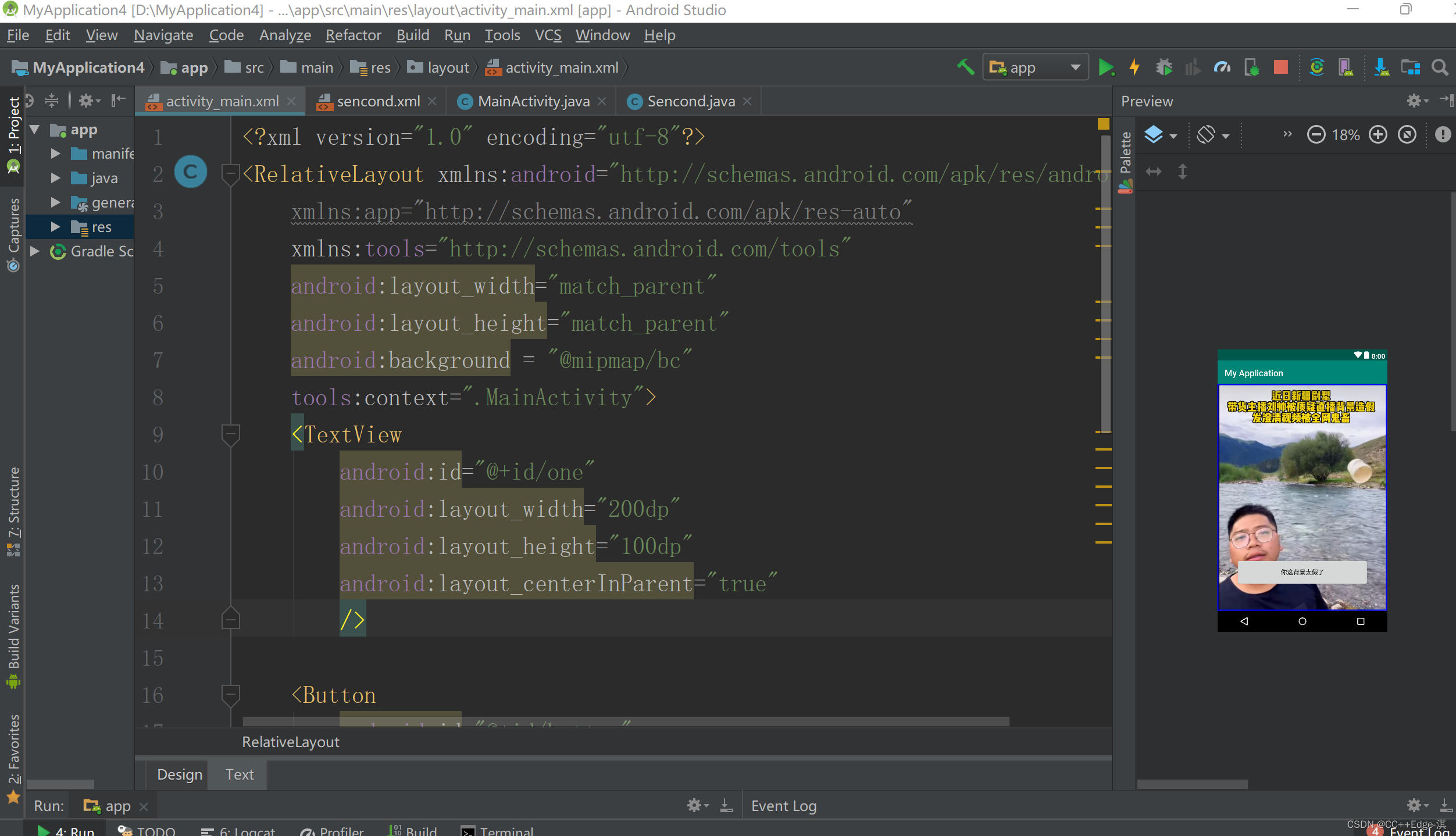Open SDK Manager download icon
1456x836 pixels.
[1382, 67]
